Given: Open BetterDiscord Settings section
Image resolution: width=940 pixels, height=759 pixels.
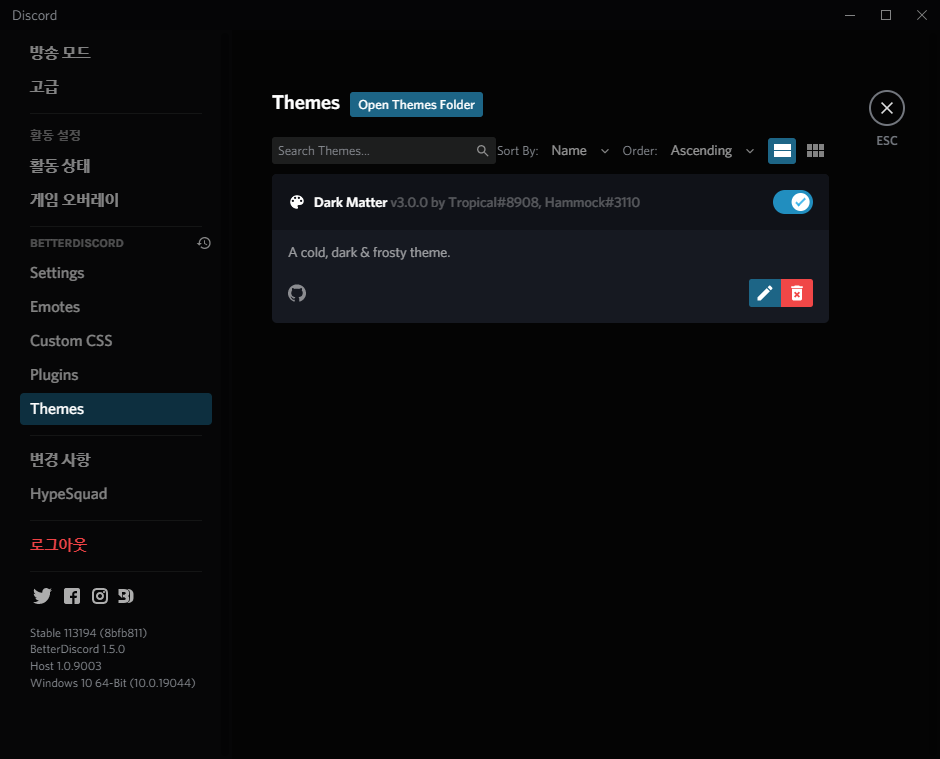Looking at the screenshot, I should click(x=116, y=273).
